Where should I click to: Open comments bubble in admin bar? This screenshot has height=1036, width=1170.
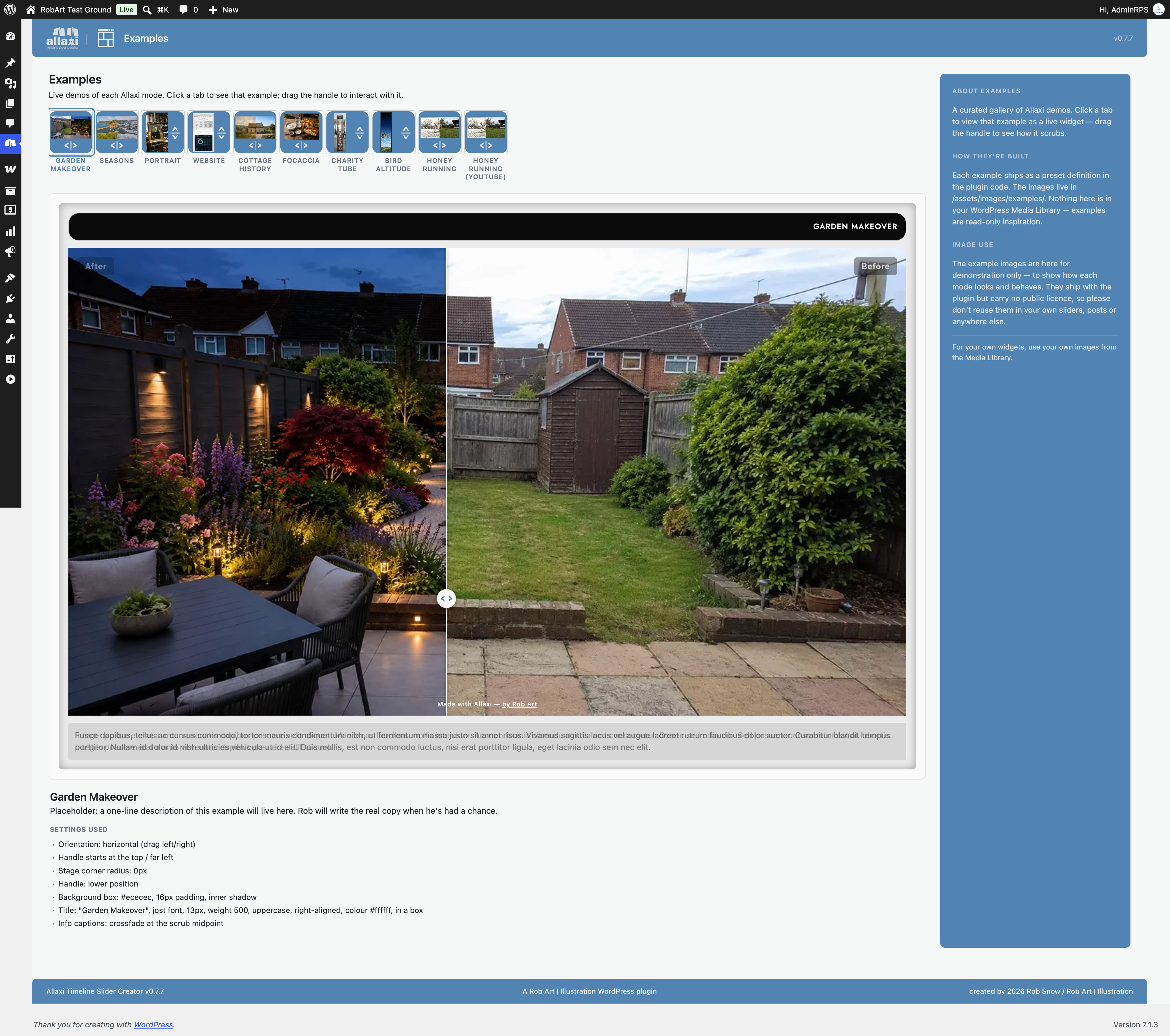click(x=188, y=10)
